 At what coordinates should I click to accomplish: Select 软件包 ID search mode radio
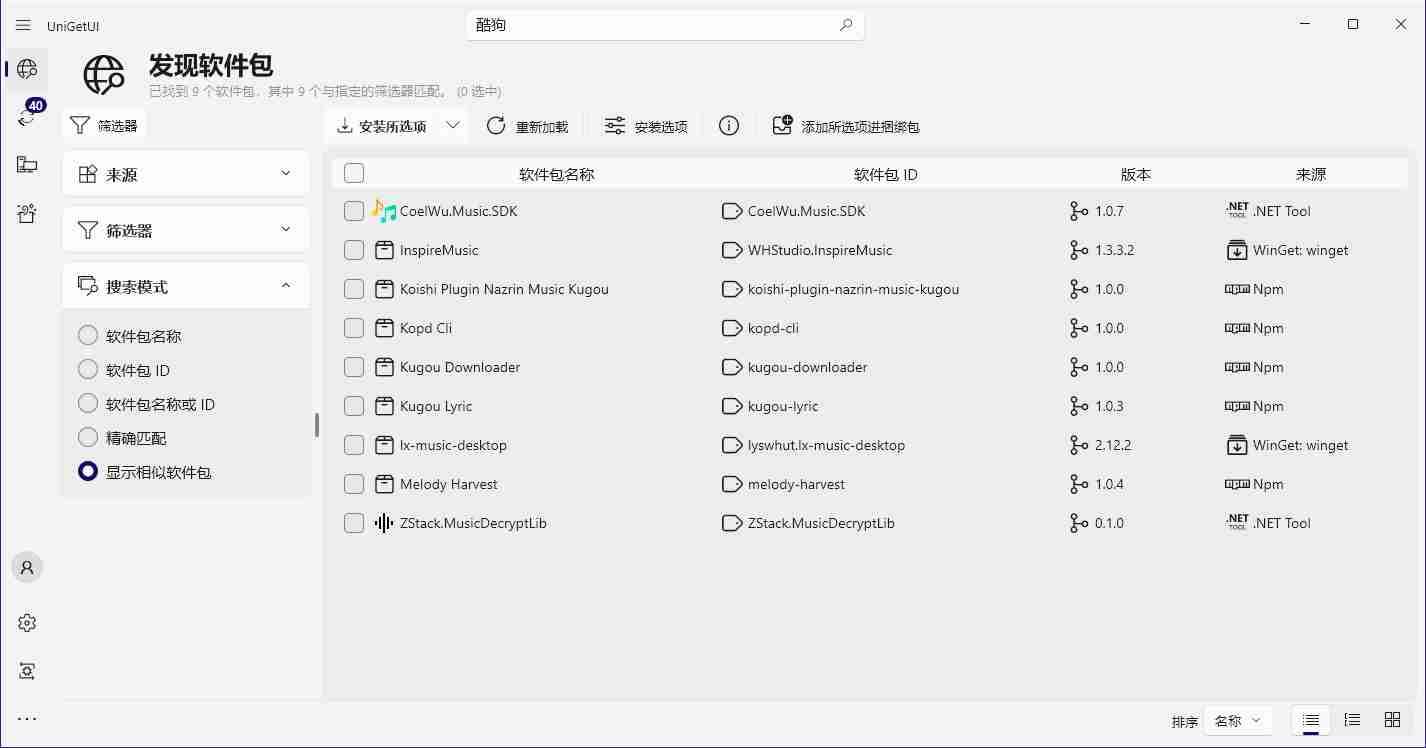88,370
